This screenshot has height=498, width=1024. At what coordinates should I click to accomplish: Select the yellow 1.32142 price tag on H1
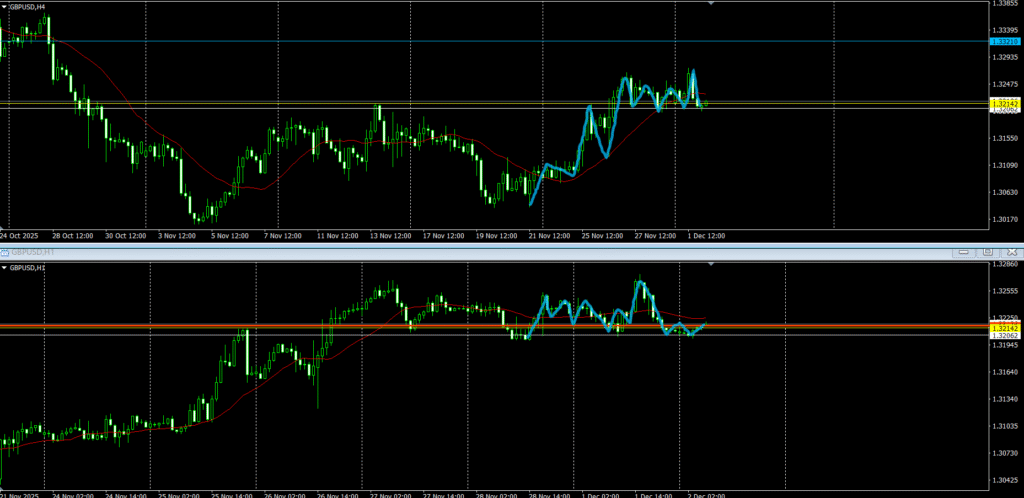click(1003, 327)
